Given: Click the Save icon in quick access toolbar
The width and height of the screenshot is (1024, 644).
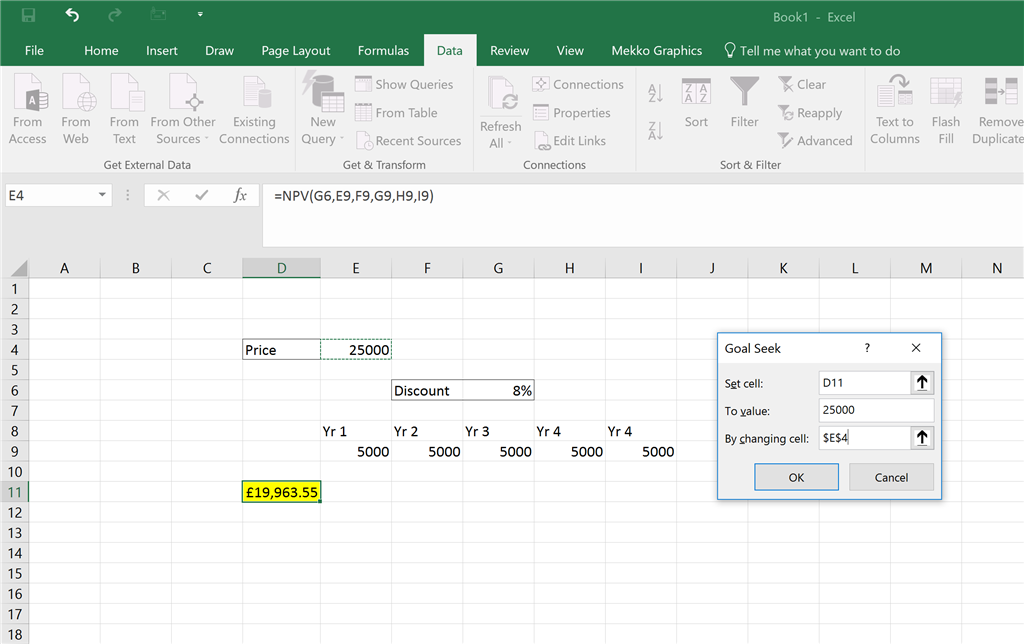Looking at the screenshot, I should pyautogui.click(x=28, y=15).
